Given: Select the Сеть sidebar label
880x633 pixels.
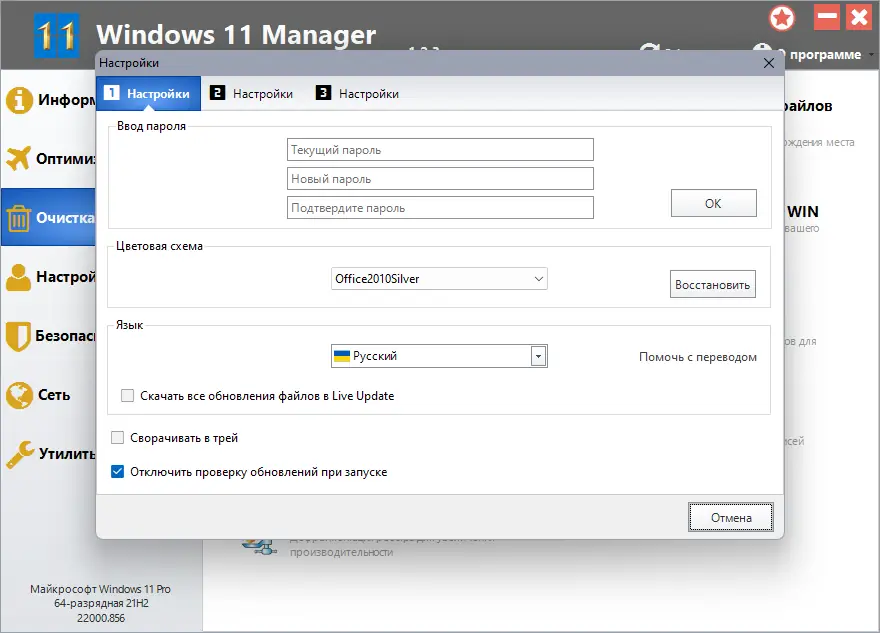Looking at the screenshot, I should tap(54, 395).
